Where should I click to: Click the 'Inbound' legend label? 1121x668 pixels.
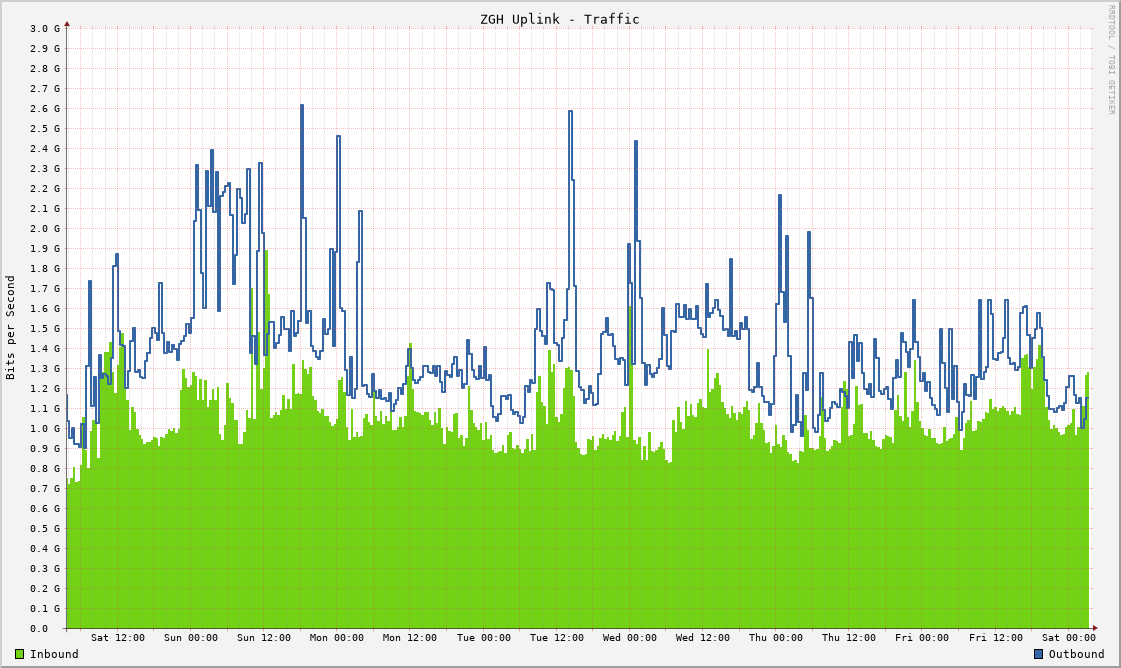point(54,654)
